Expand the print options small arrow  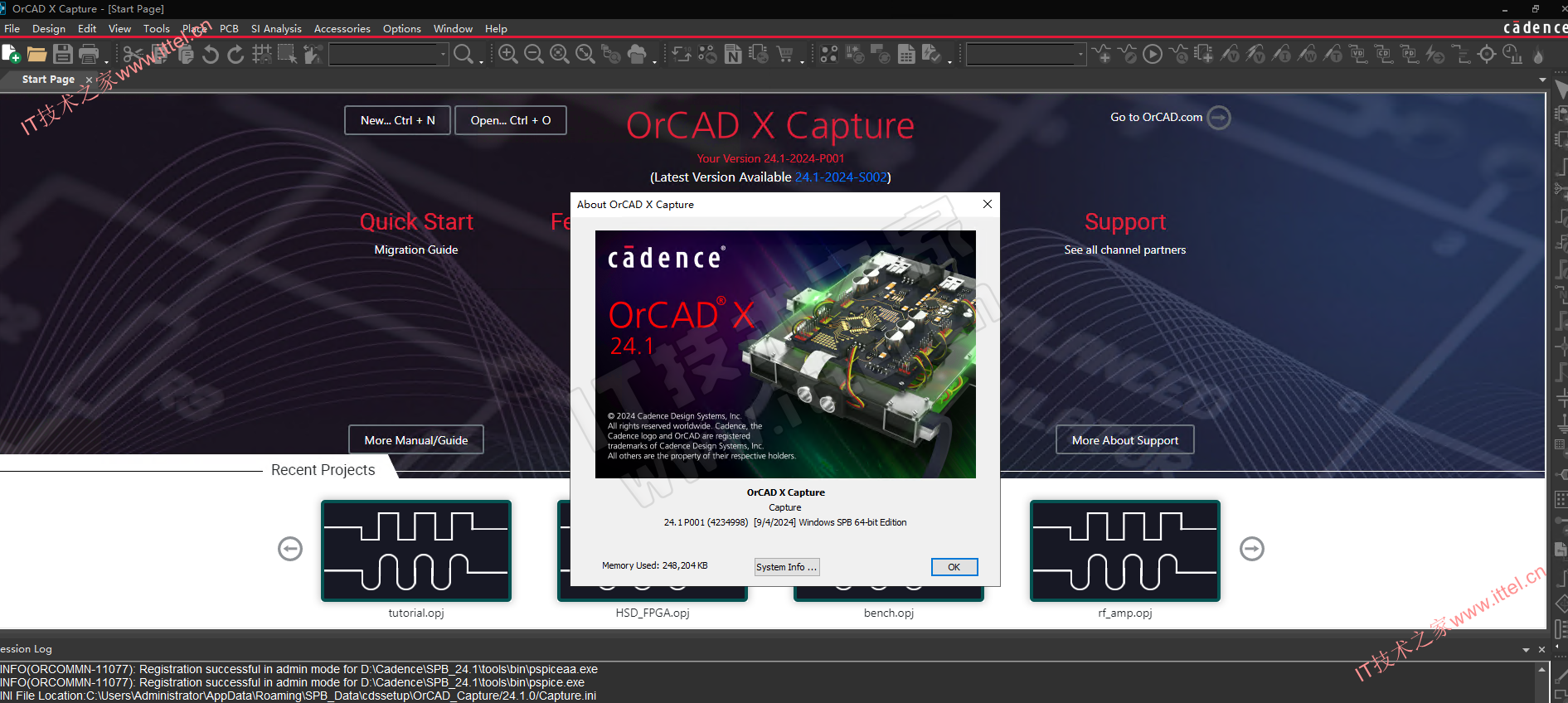tap(106, 61)
